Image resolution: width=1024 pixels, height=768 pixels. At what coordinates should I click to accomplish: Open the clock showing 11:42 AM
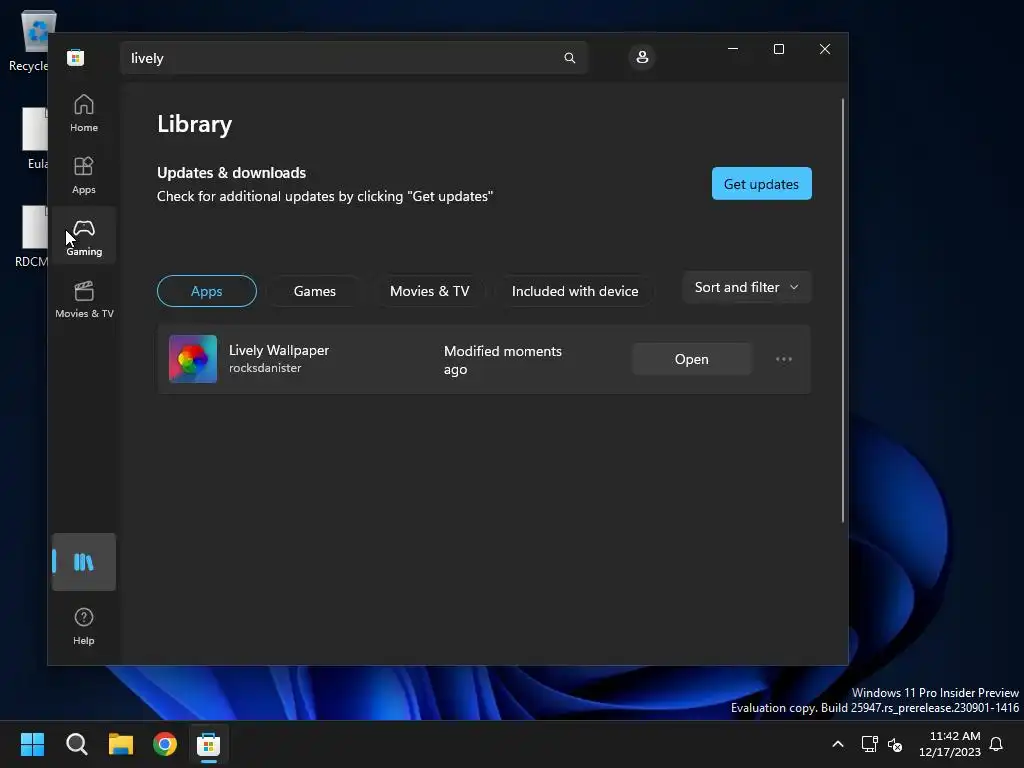click(x=950, y=744)
